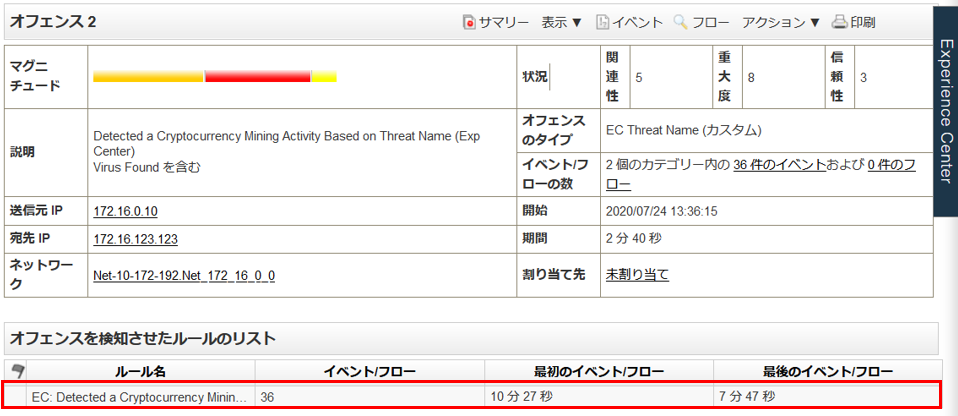The image size is (958, 416).
Task: Click the イベント toolbar label
Action: tap(638, 23)
